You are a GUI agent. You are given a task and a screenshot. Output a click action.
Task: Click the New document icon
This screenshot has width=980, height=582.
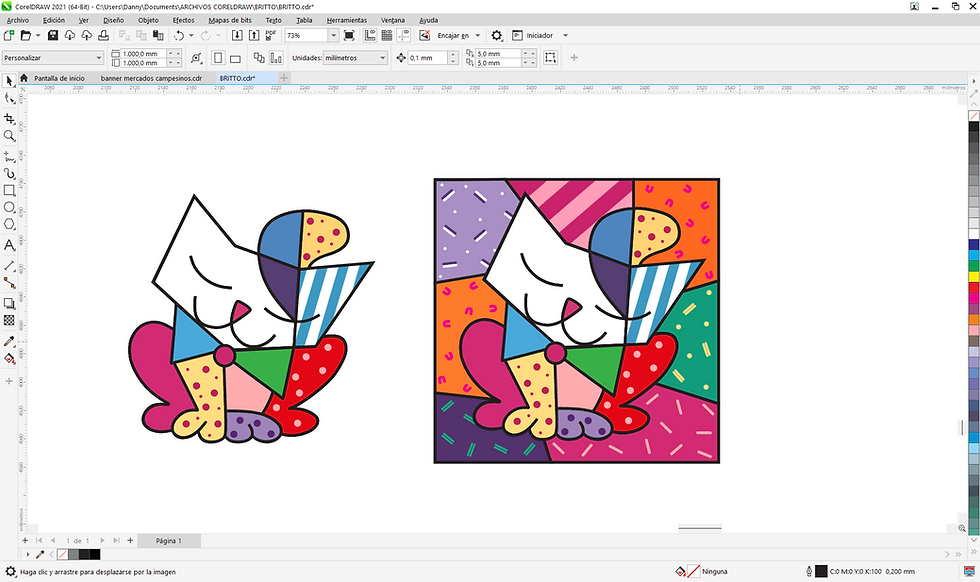[9, 36]
